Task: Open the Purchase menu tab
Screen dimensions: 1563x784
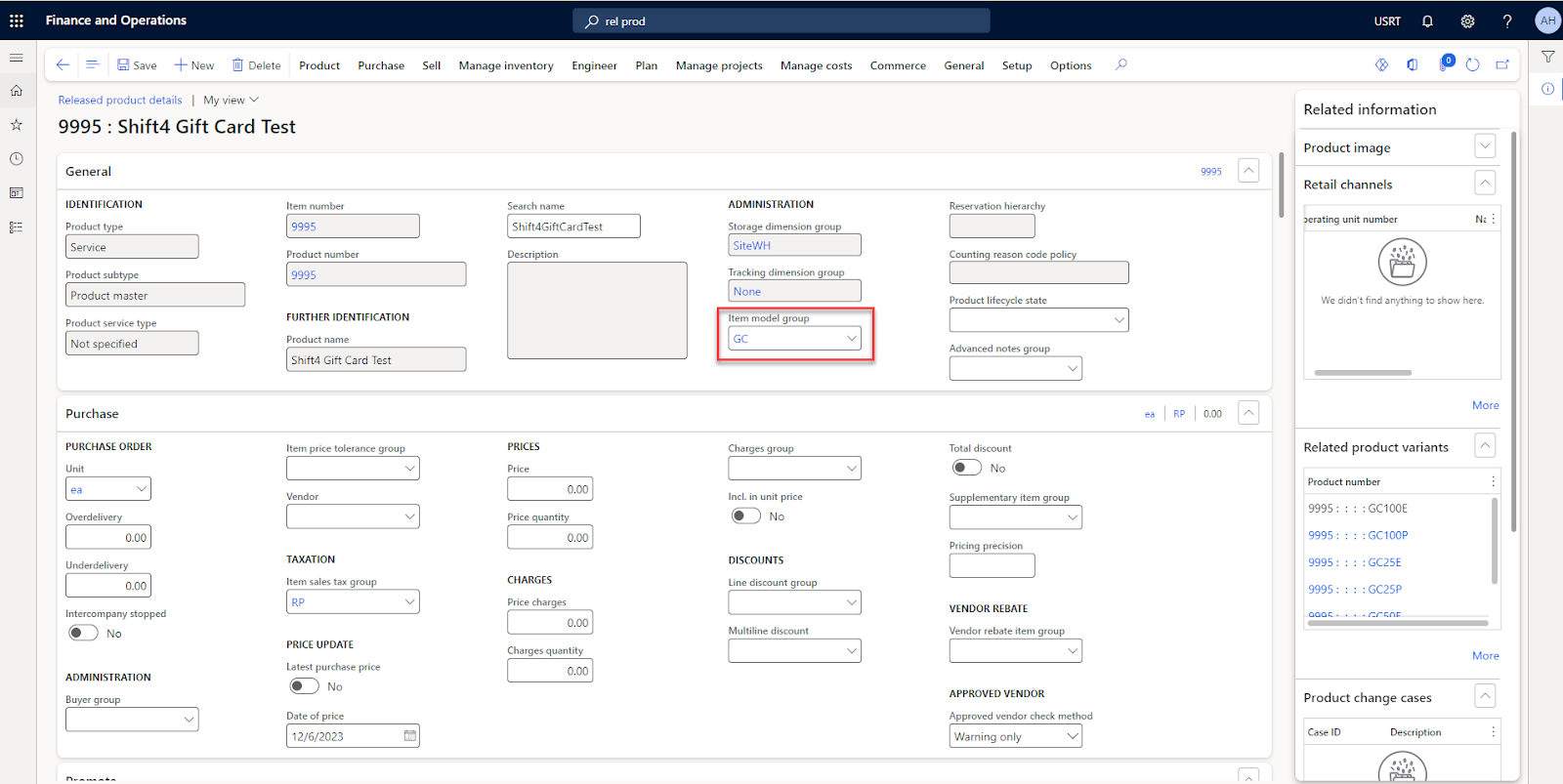Action: point(381,65)
